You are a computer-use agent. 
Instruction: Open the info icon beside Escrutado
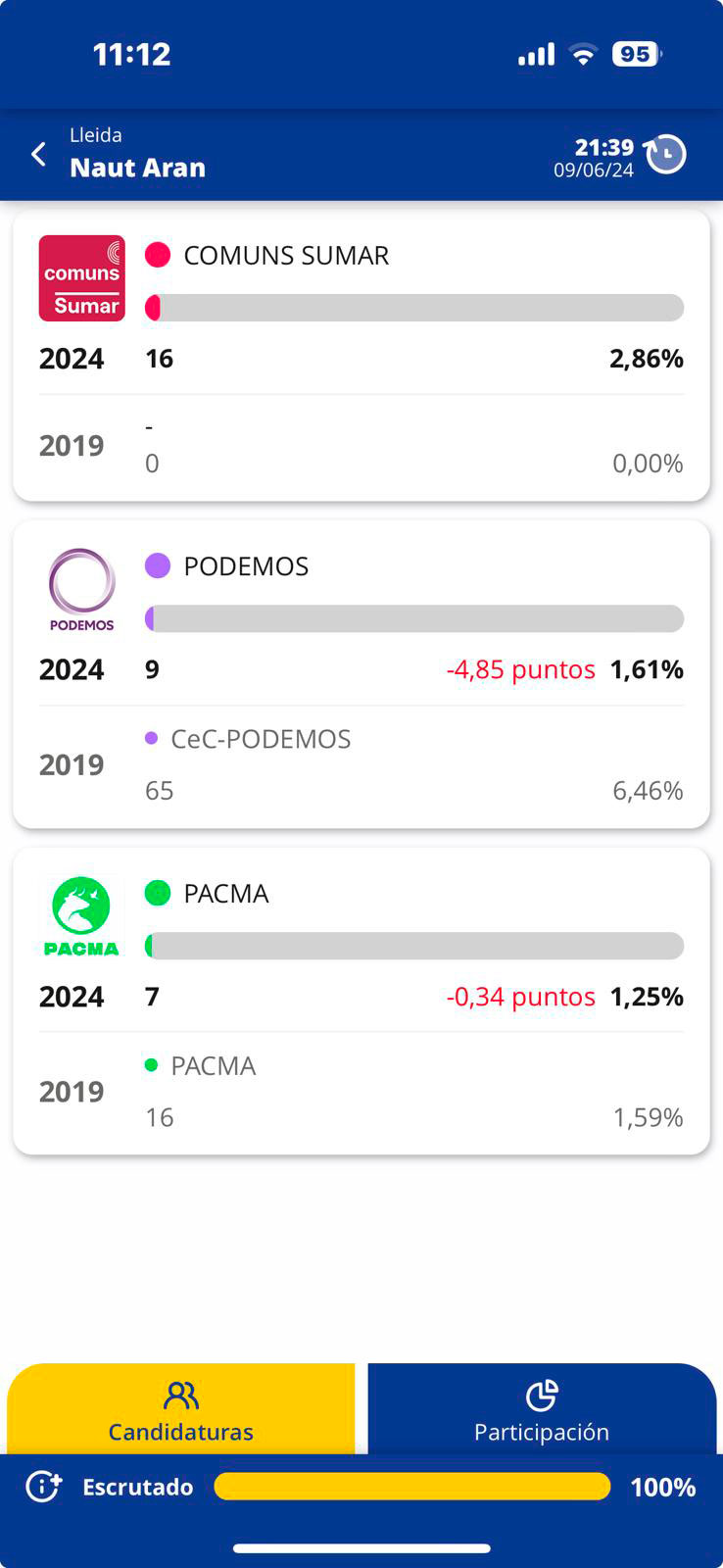pos(43,1487)
